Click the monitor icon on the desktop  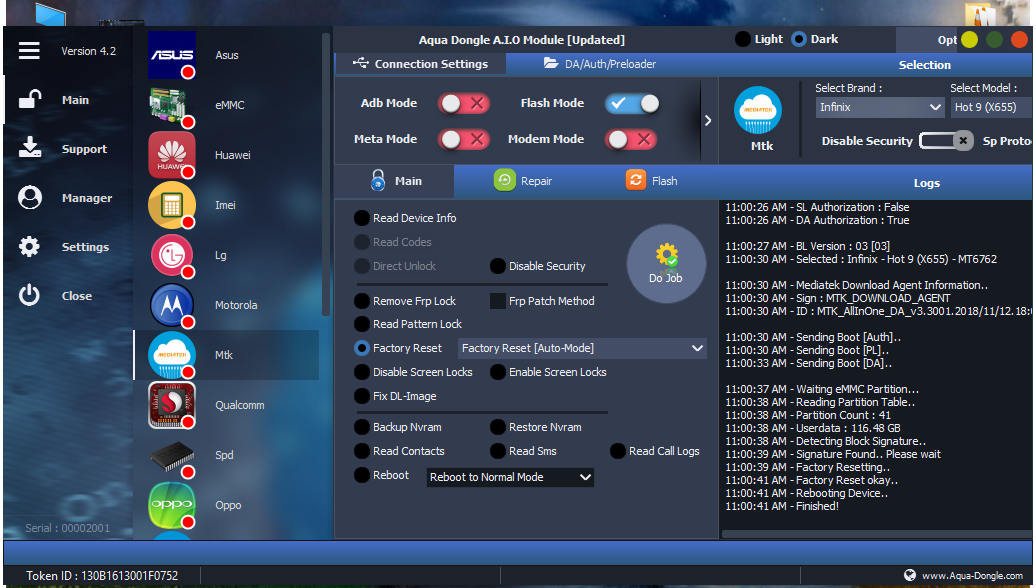point(50,15)
